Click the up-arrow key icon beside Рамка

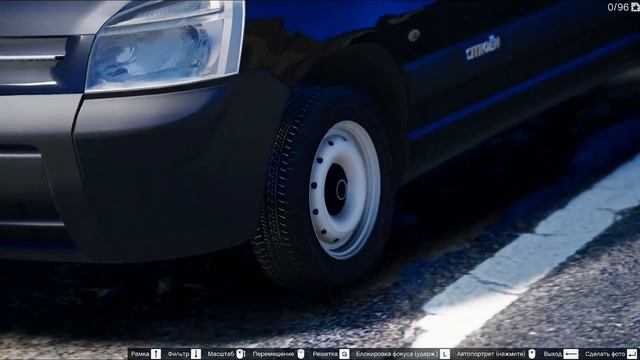click(x=156, y=354)
